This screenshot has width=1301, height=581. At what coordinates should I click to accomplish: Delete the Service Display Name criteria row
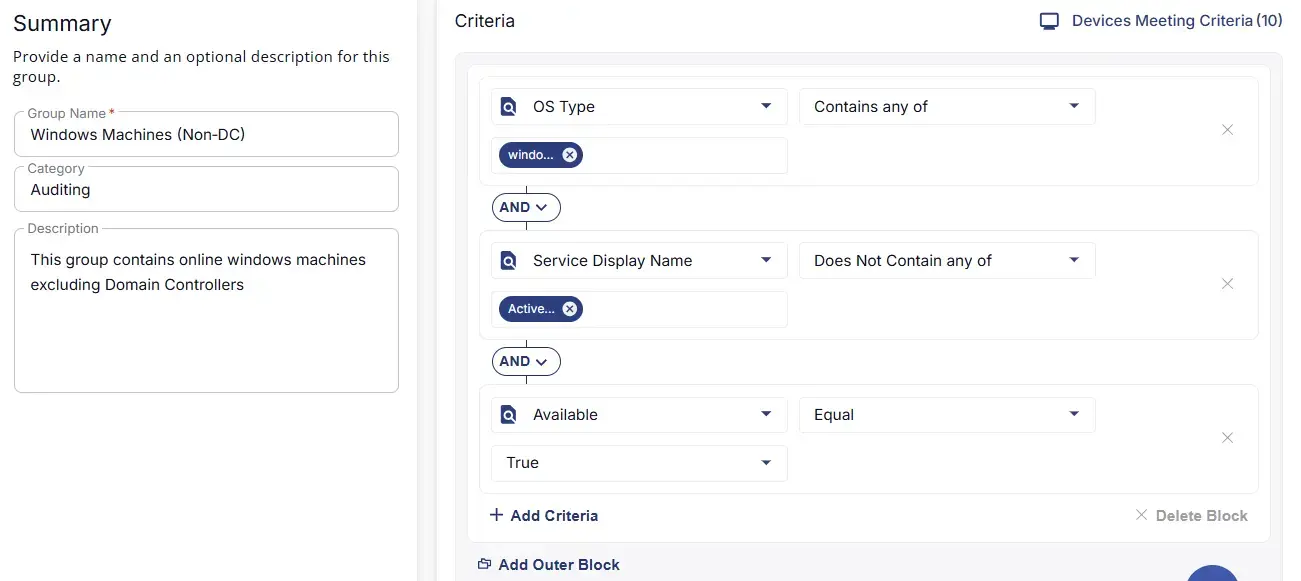pos(1227,284)
